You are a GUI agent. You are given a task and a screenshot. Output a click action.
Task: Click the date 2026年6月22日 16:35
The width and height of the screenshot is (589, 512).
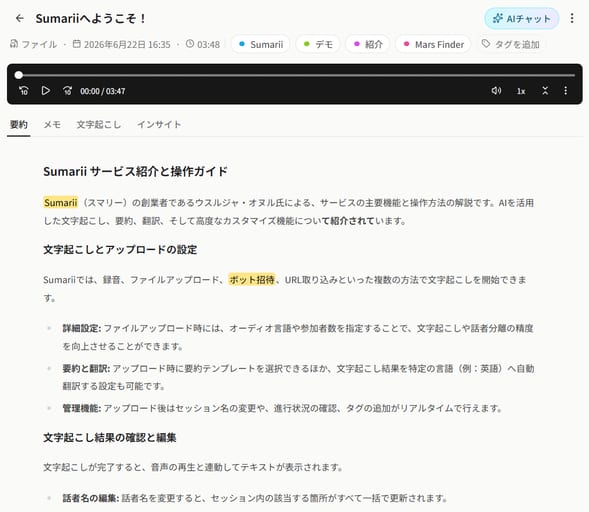[127, 45]
